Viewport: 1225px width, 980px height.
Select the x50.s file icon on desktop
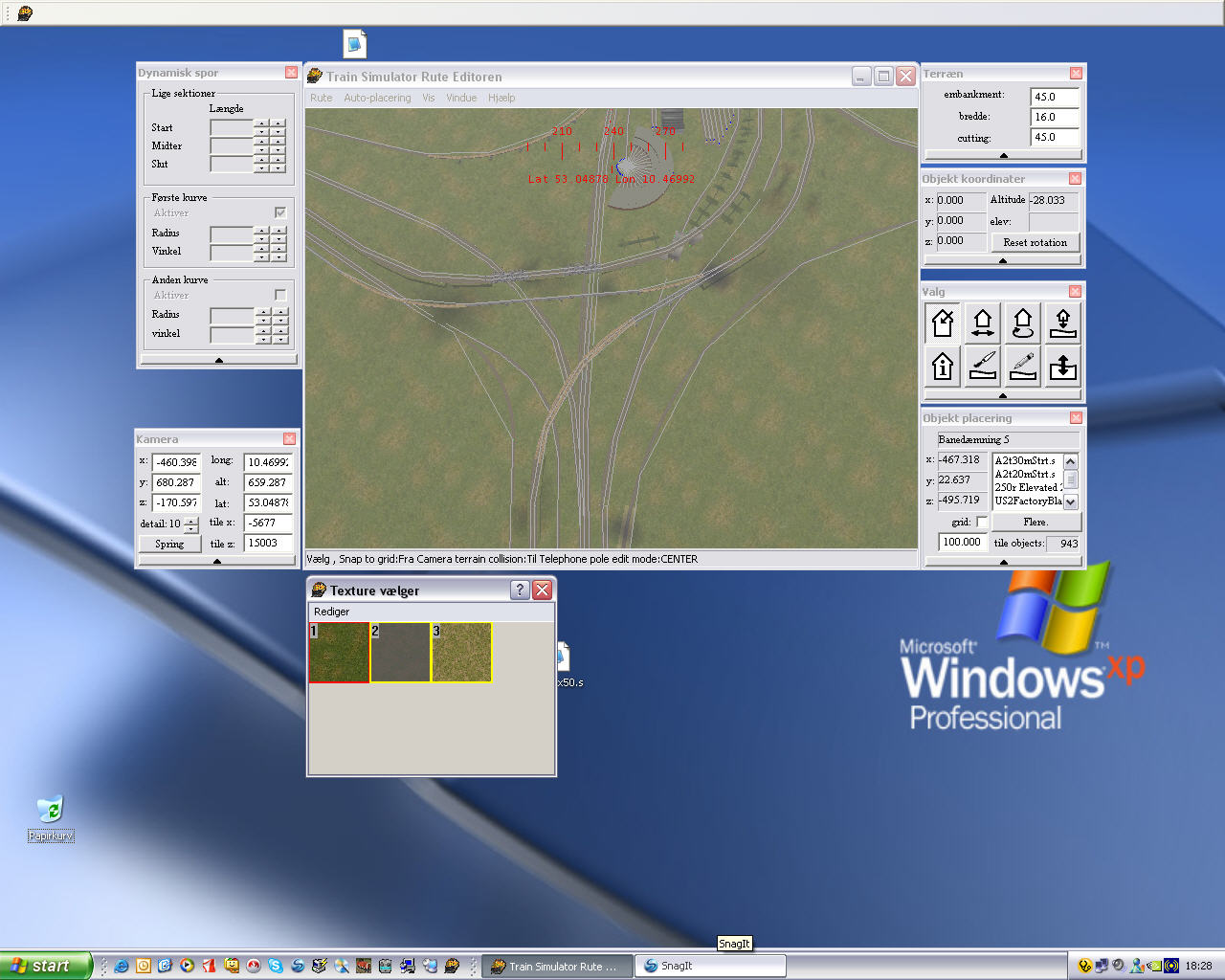[565, 658]
